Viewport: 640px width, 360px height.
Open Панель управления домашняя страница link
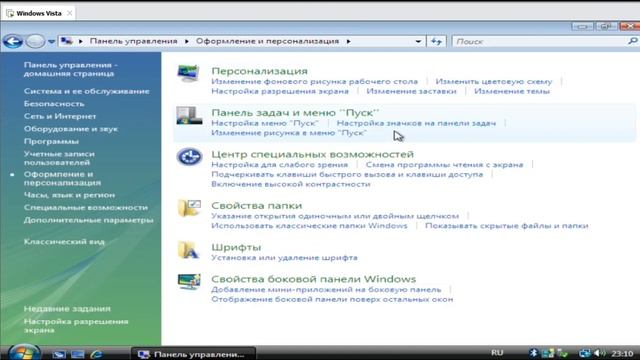point(70,69)
